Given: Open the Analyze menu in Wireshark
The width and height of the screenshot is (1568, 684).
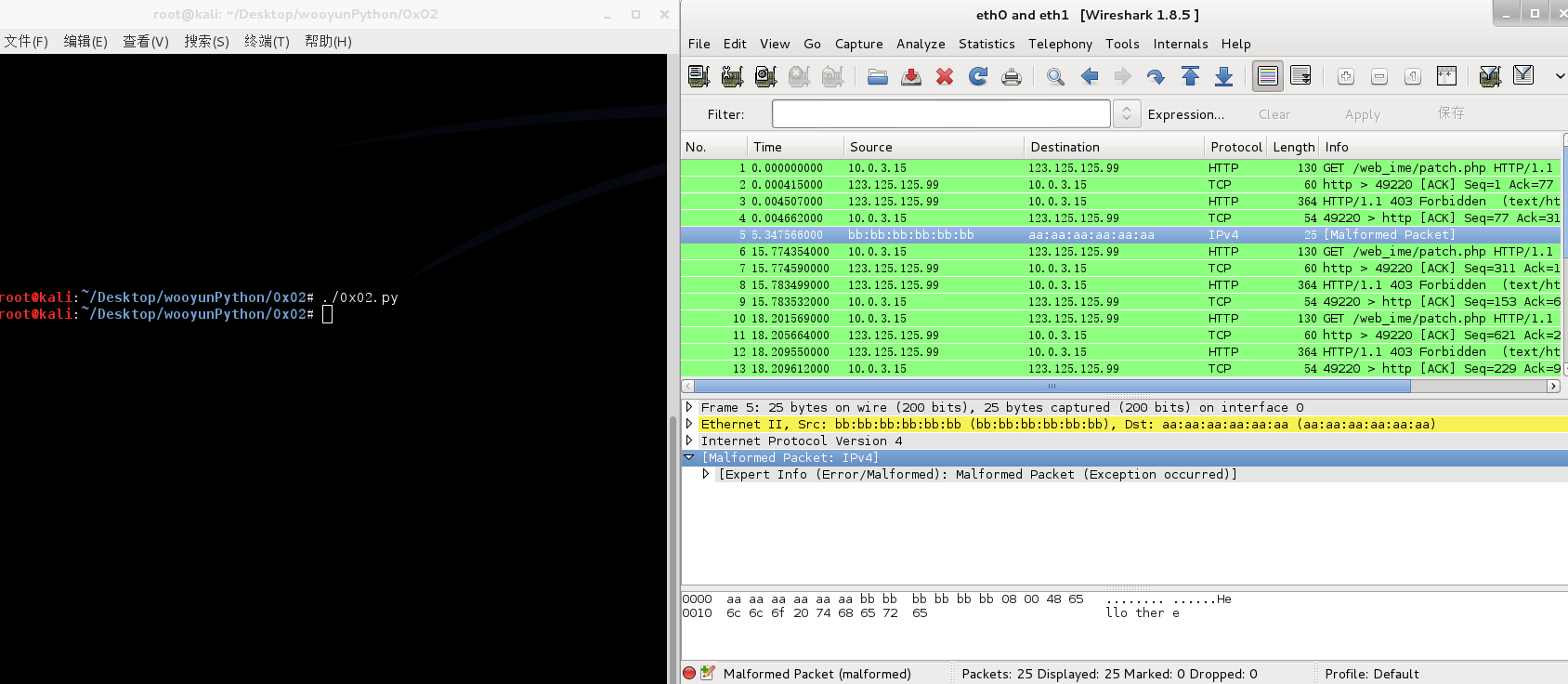Looking at the screenshot, I should (x=921, y=44).
